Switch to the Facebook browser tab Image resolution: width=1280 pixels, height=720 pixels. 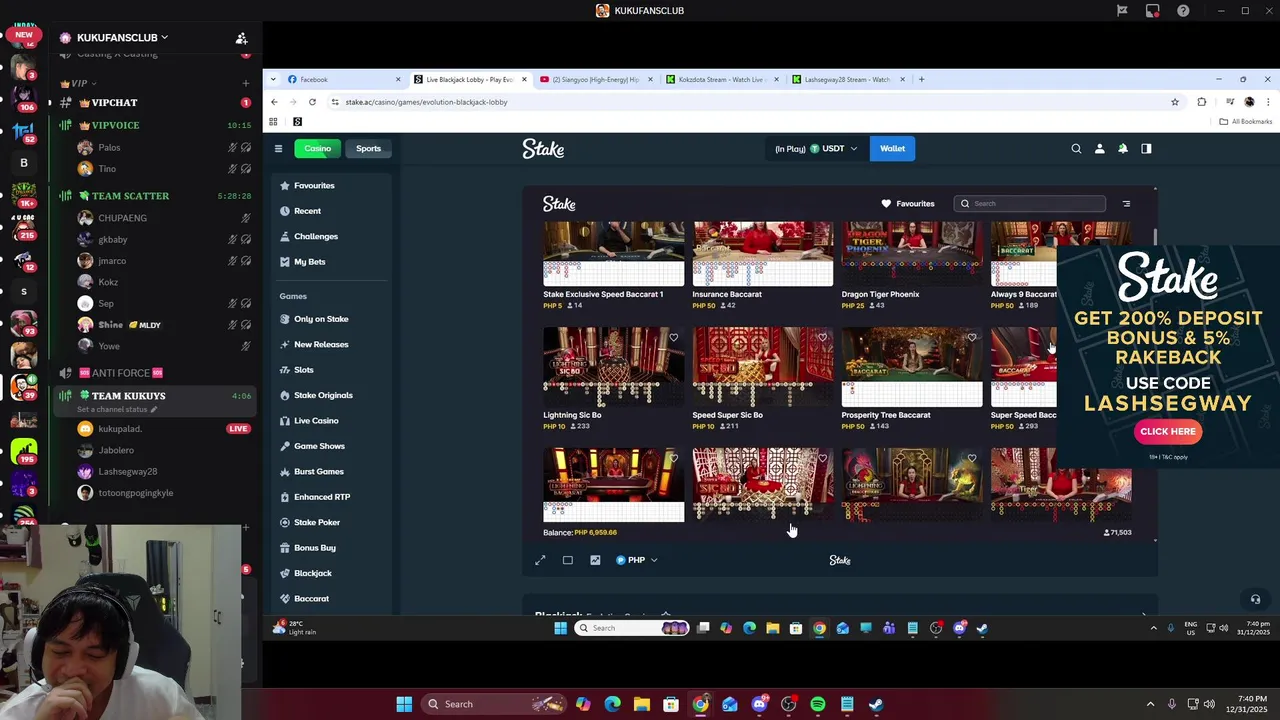click(343, 79)
